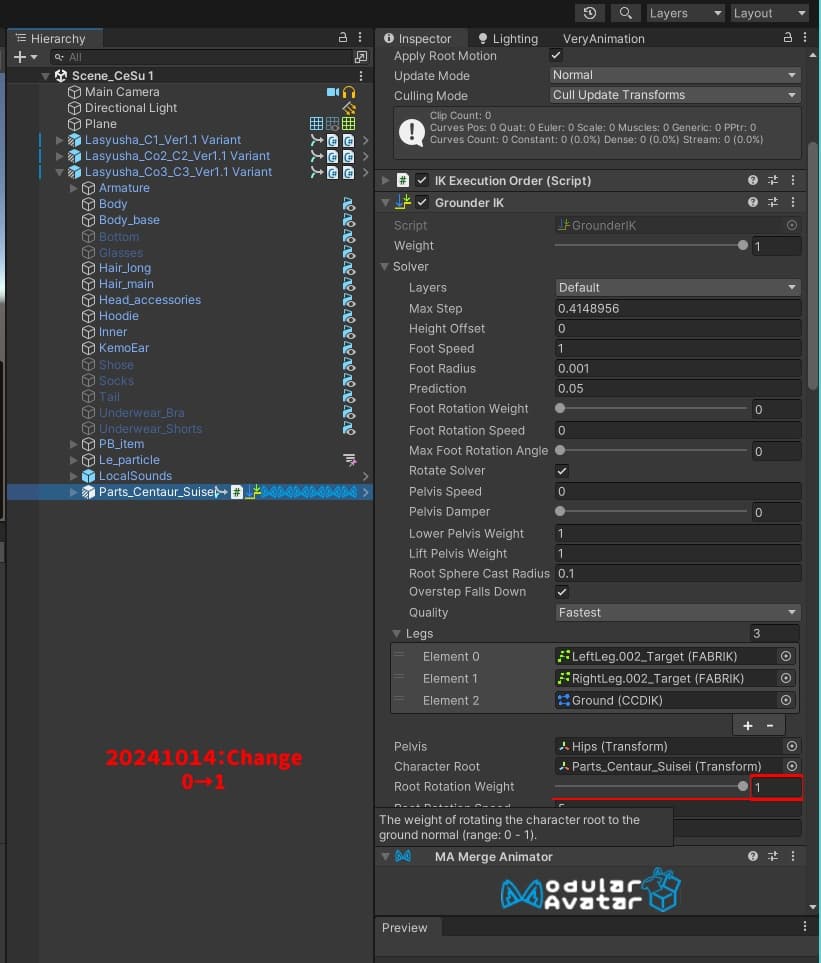Viewport: 821px width, 963px height.
Task: Click the Max Step value field
Action: tap(678, 308)
